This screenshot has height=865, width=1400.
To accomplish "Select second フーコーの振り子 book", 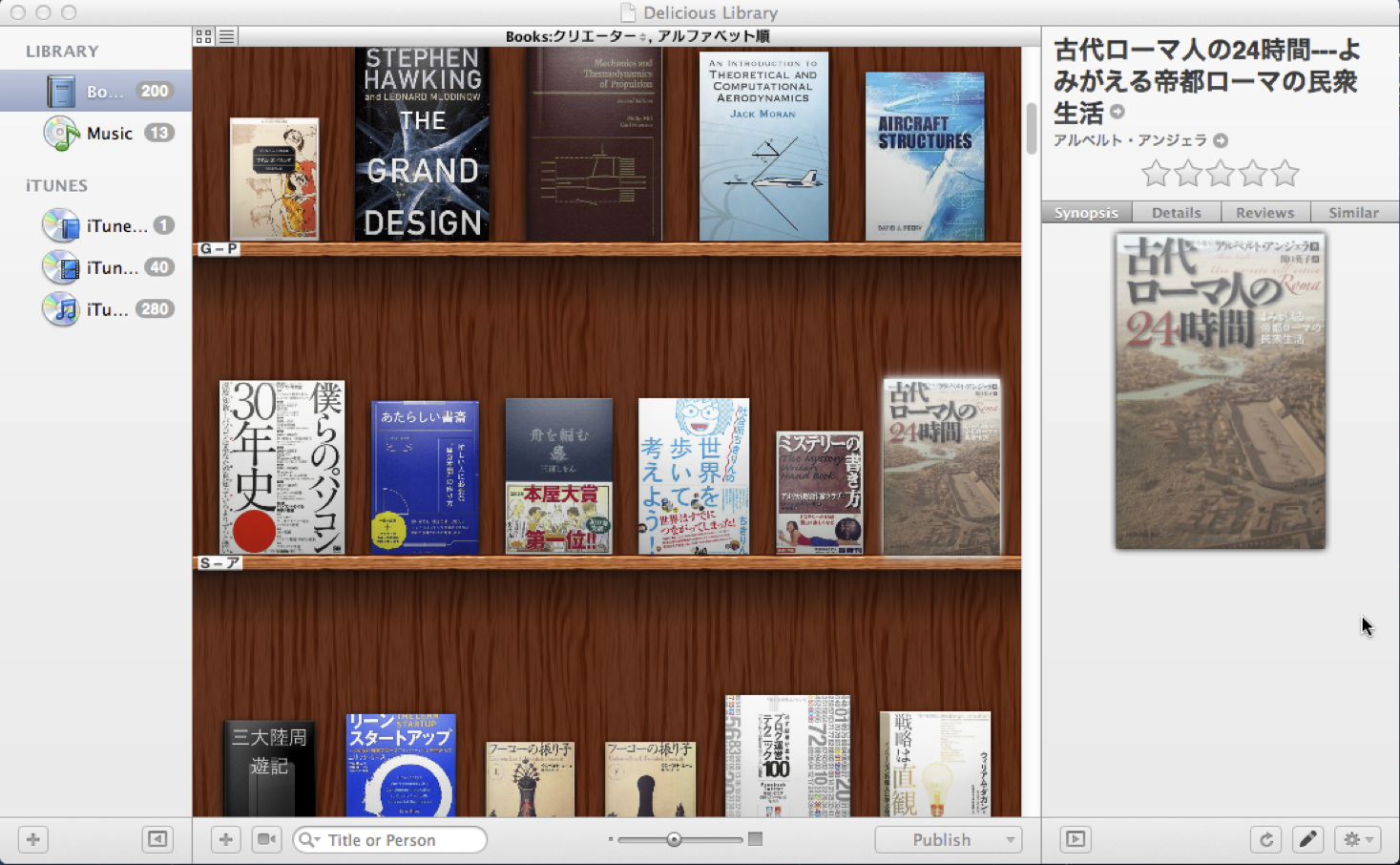I will pyautogui.click(x=650, y=779).
